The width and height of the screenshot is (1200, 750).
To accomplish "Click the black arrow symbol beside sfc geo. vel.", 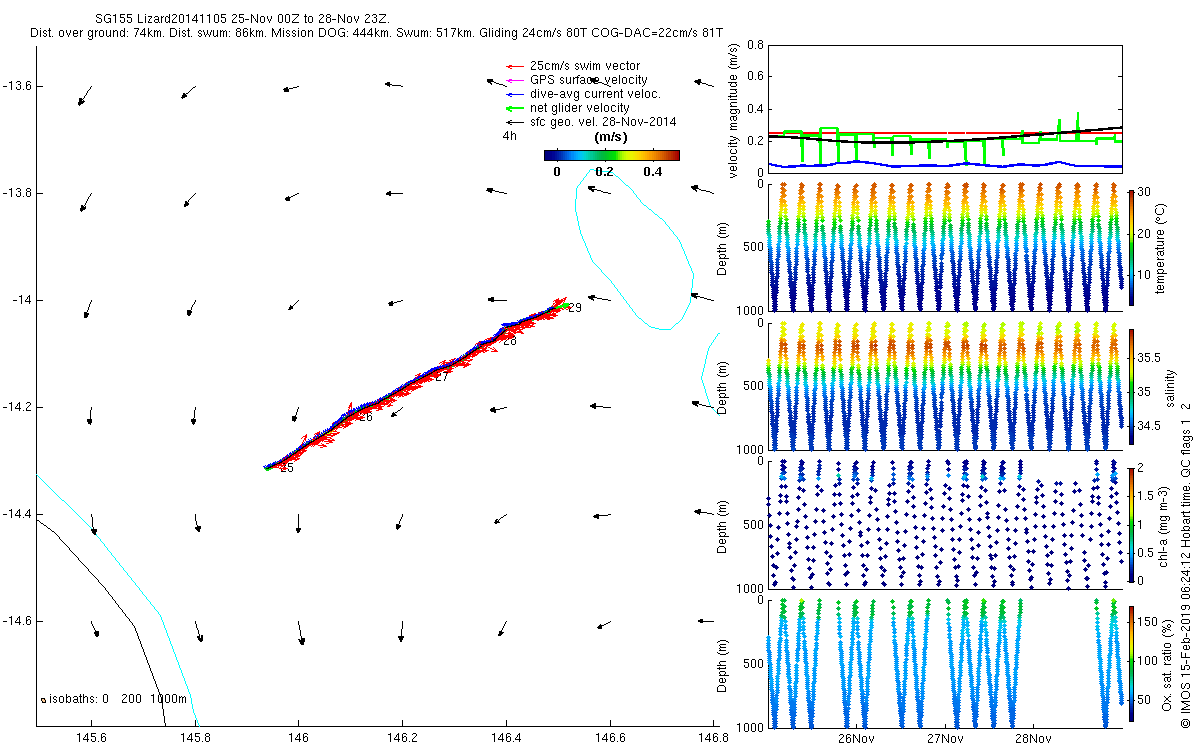I will point(515,122).
